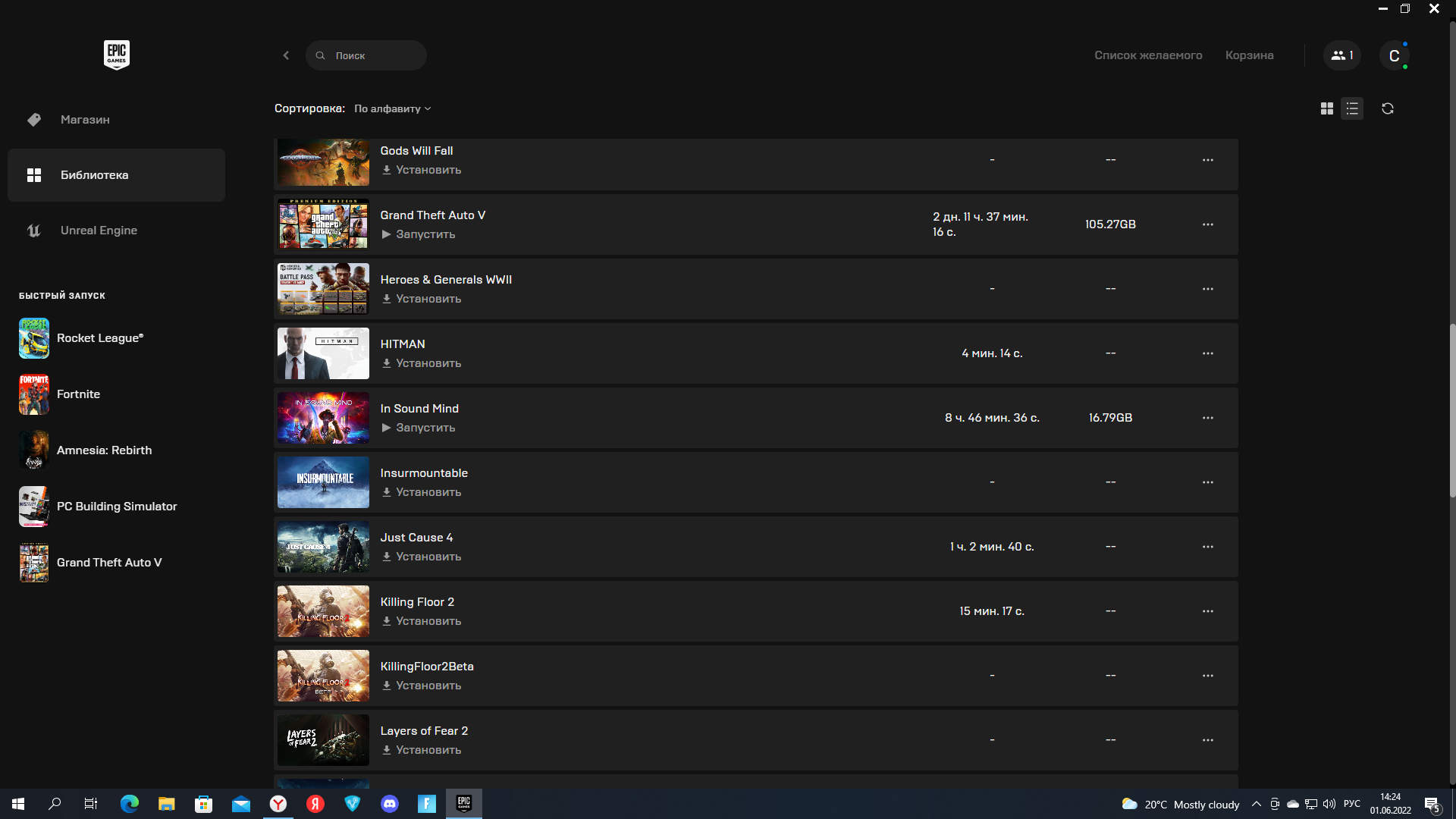Viewport: 1456px width, 819px height.
Task: Open options menu for HITMAN
Action: [1207, 353]
